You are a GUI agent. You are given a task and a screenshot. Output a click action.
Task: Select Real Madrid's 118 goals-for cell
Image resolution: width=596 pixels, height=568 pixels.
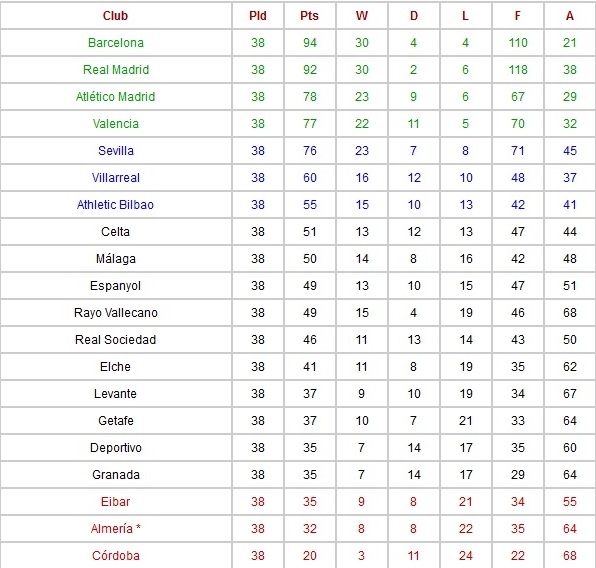pyautogui.click(x=518, y=70)
